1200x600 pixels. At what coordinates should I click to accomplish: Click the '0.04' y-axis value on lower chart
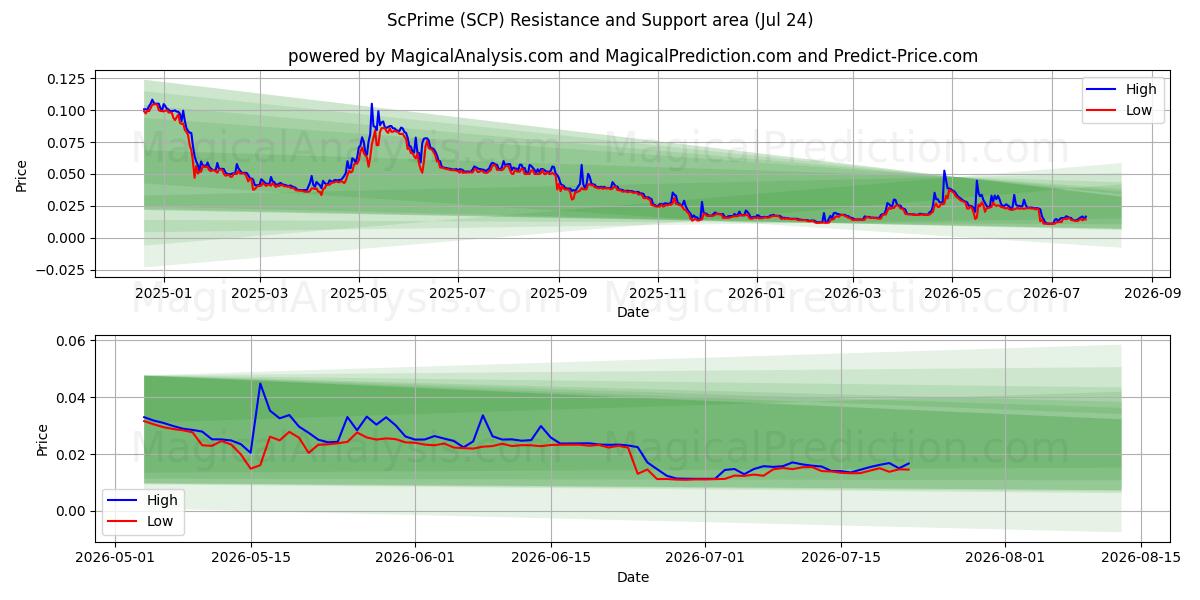tap(73, 398)
